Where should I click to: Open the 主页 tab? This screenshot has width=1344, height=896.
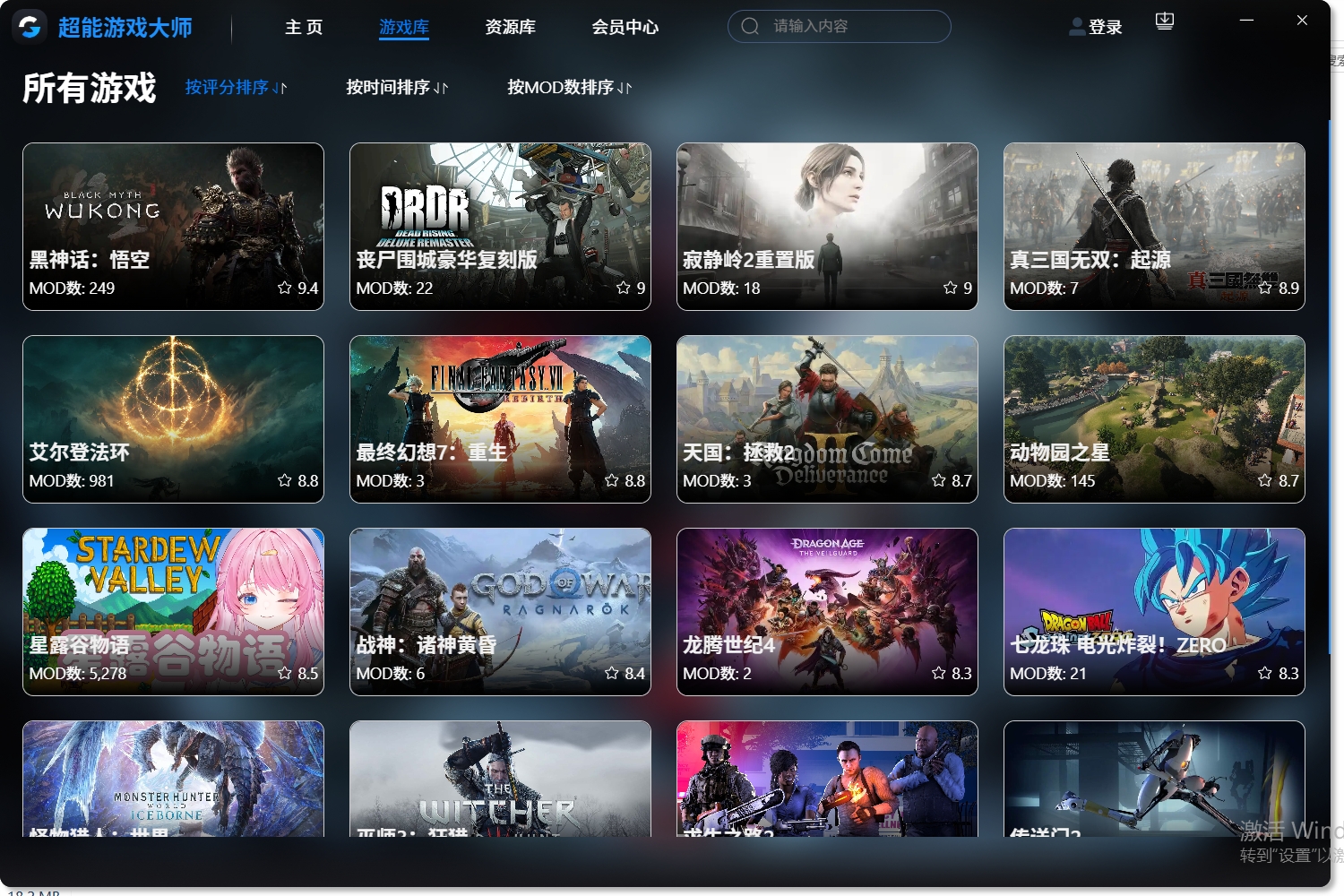coord(304,28)
